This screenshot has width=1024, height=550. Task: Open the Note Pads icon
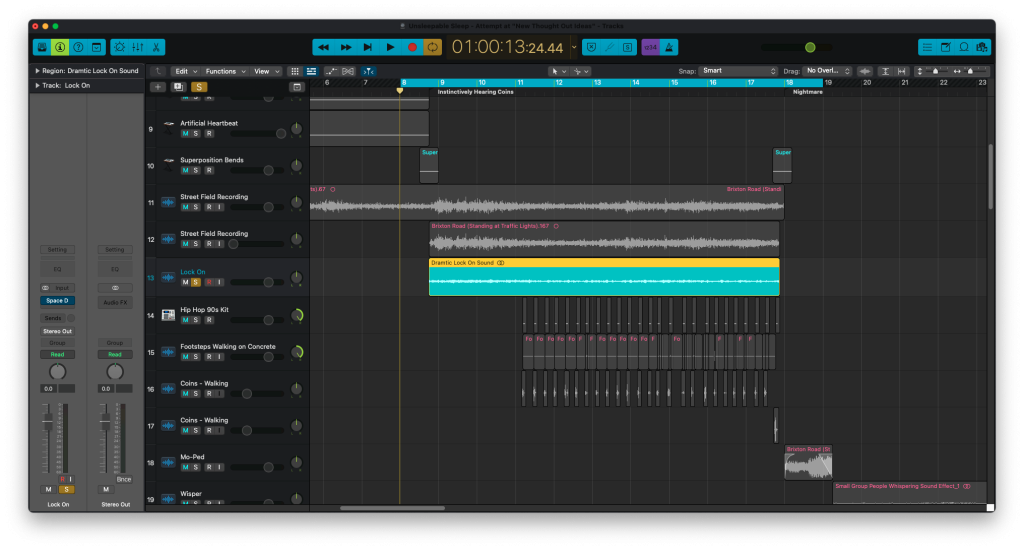[946, 47]
